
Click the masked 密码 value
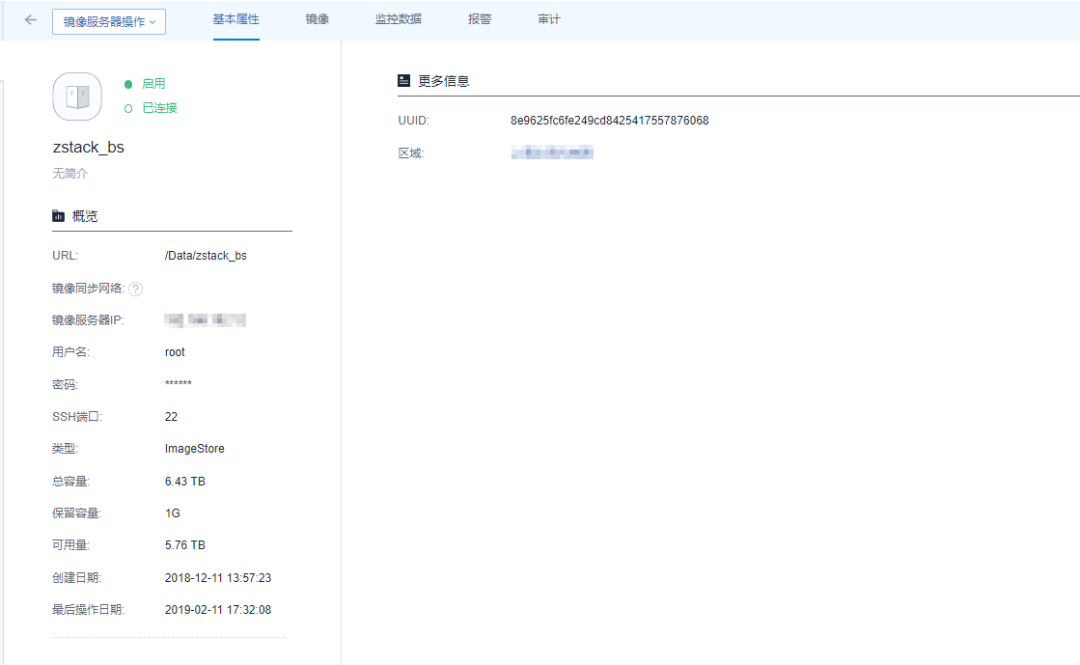pos(178,385)
